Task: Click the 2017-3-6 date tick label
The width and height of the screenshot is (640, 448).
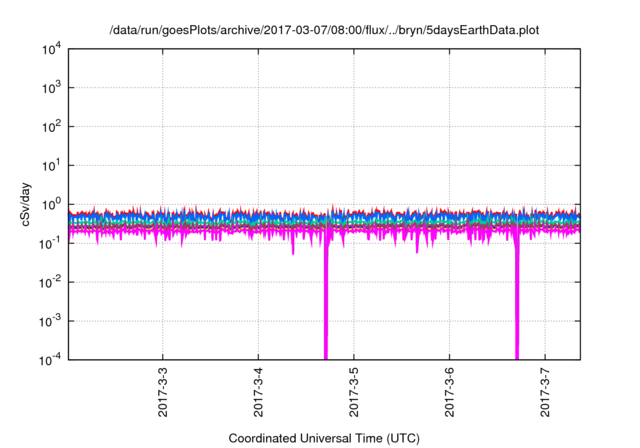Action: point(449,393)
